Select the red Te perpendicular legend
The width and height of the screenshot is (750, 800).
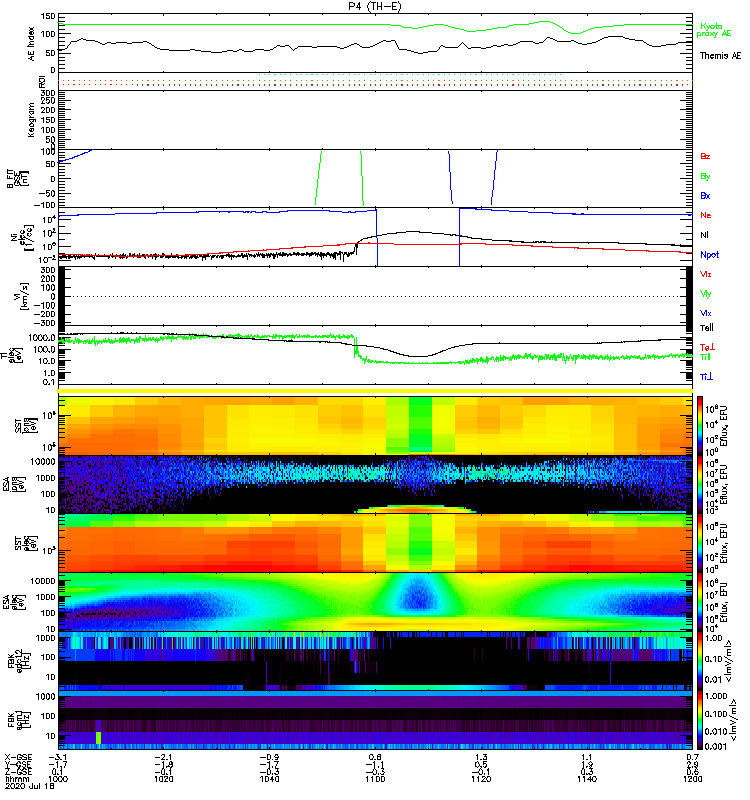click(707, 347)
